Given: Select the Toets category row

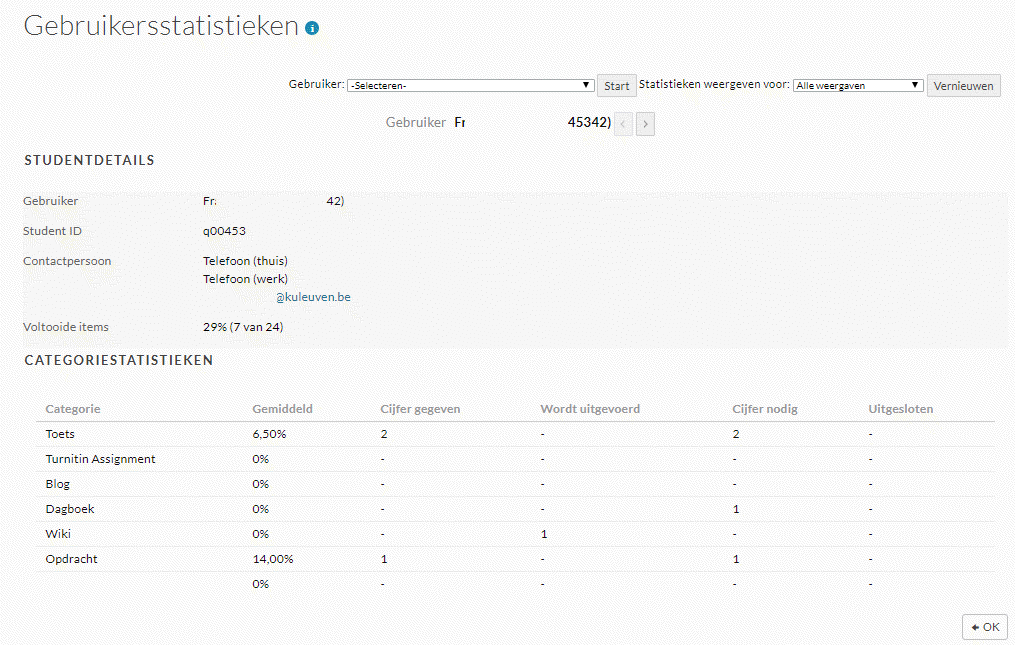Looking at the screenshot, I should (60, 434).
